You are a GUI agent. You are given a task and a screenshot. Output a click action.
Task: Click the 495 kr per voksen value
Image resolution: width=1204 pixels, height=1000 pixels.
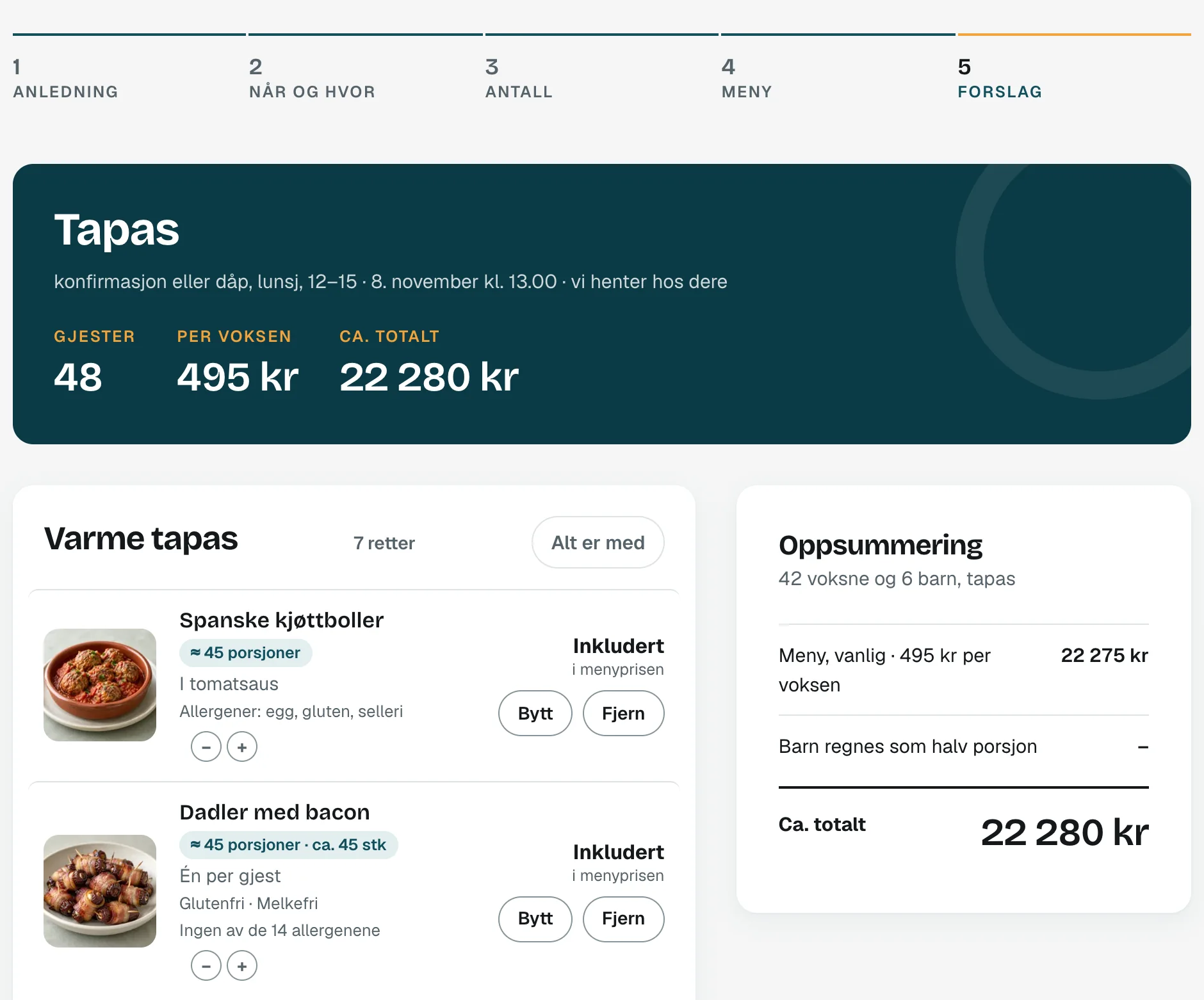(x=238, y=376)
